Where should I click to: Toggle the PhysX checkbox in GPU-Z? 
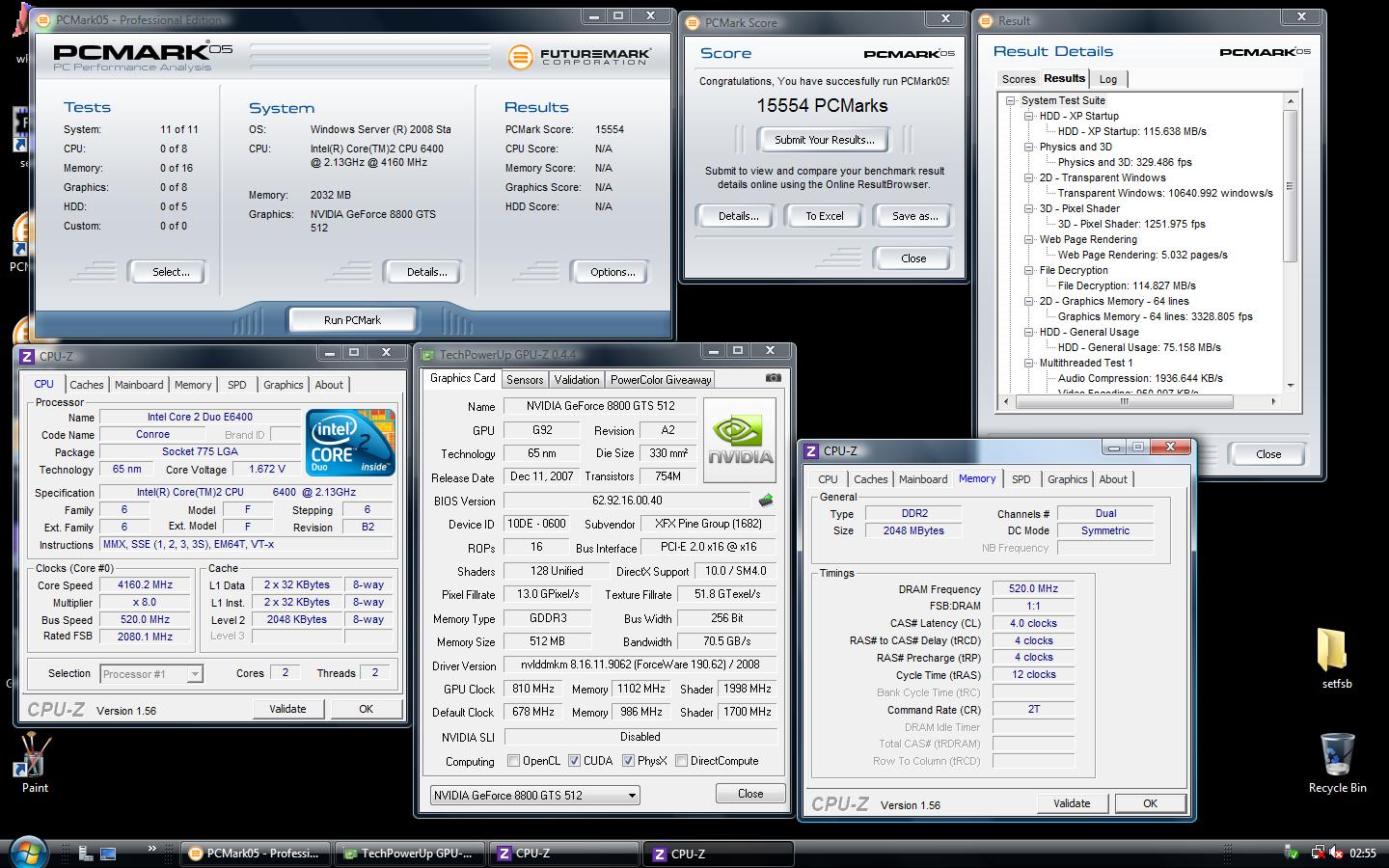628,761
